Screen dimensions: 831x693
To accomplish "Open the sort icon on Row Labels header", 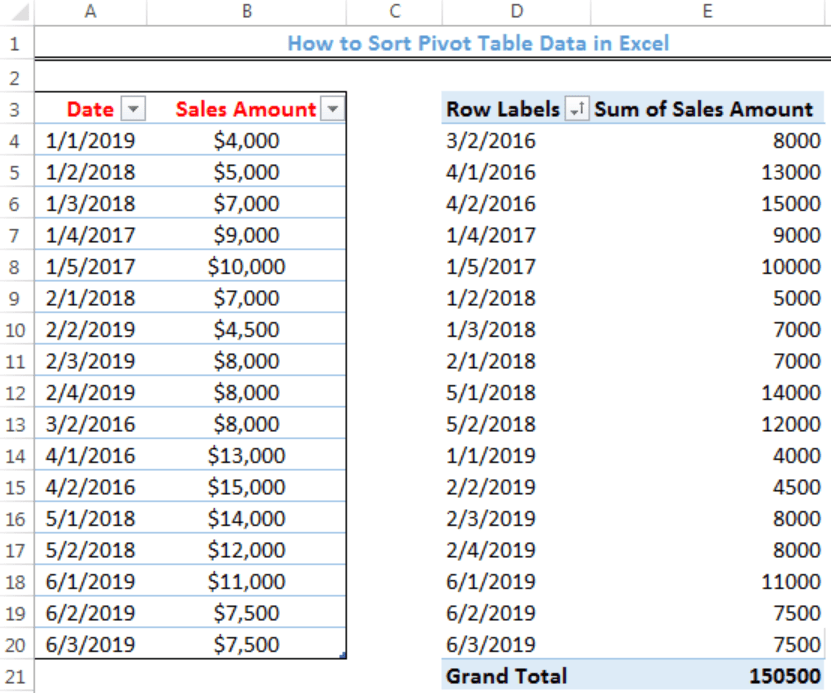I will [x=578, y=109].
